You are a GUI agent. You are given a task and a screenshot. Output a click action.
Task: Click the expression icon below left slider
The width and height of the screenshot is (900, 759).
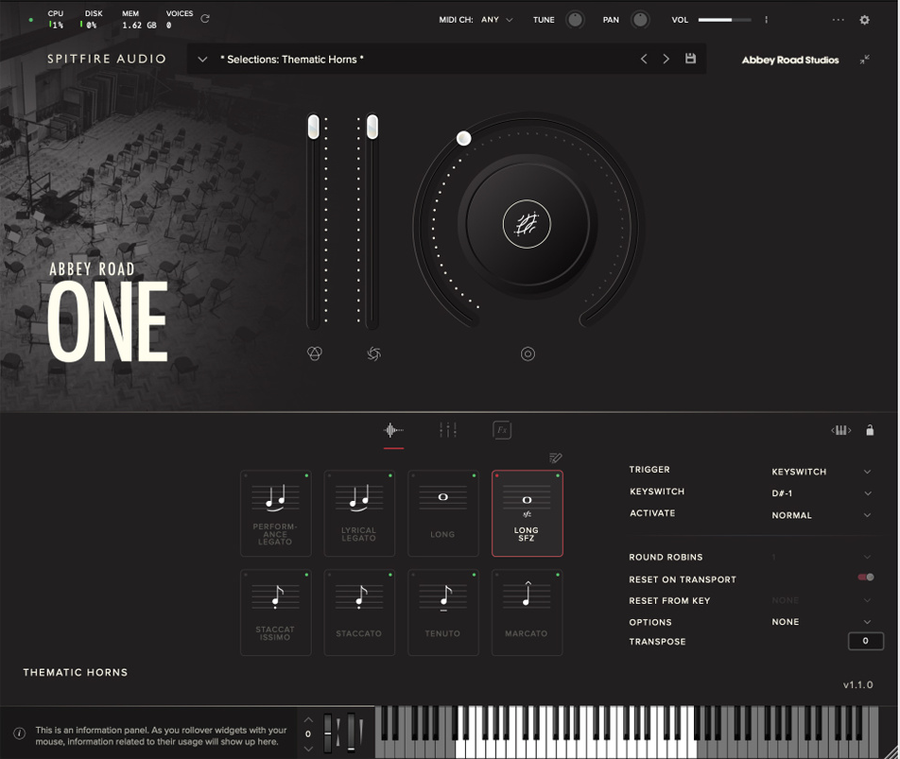coord(315,354)
